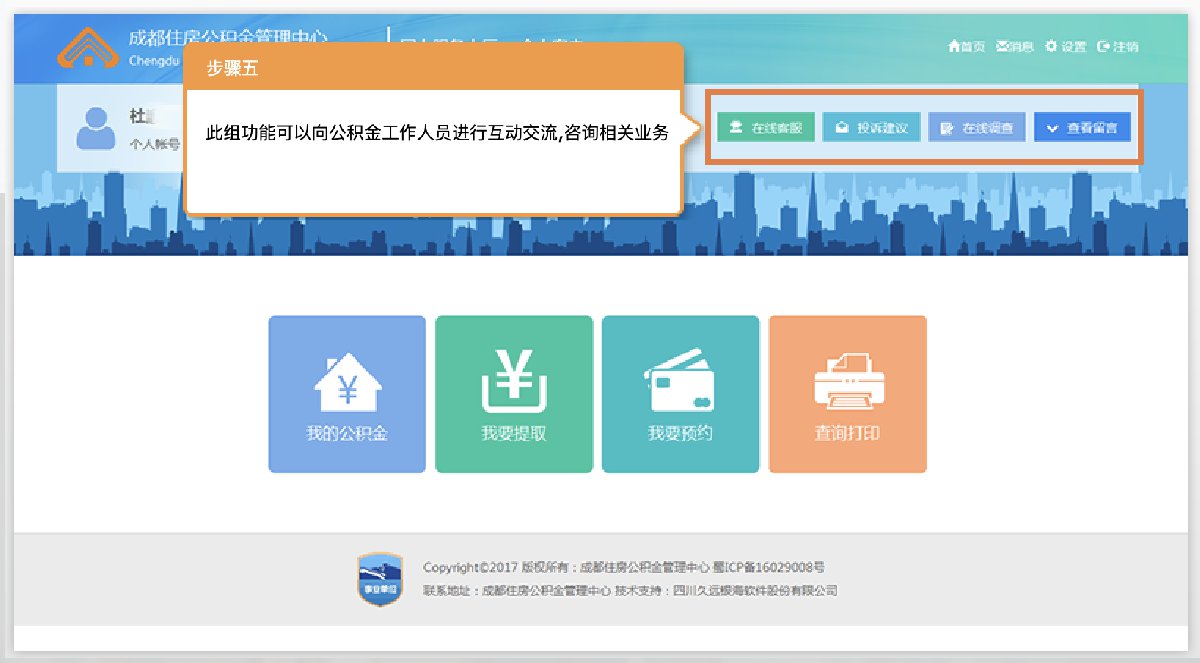Click the tooltip text about 互动交流

point(436,133)
